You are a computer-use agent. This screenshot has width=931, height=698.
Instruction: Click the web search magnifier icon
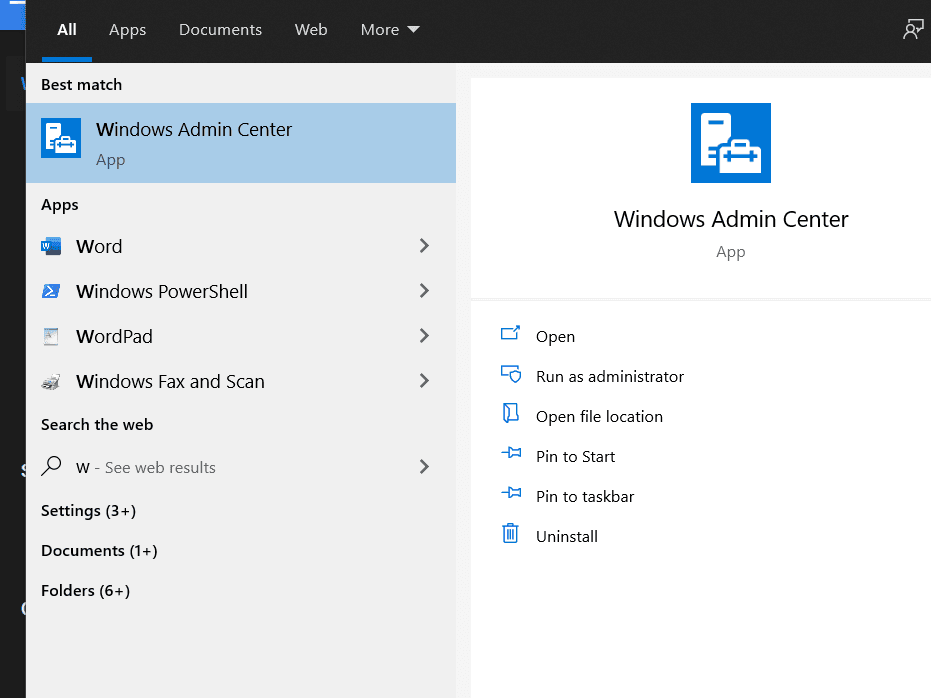pyautogui.click(x=51, y=466)
